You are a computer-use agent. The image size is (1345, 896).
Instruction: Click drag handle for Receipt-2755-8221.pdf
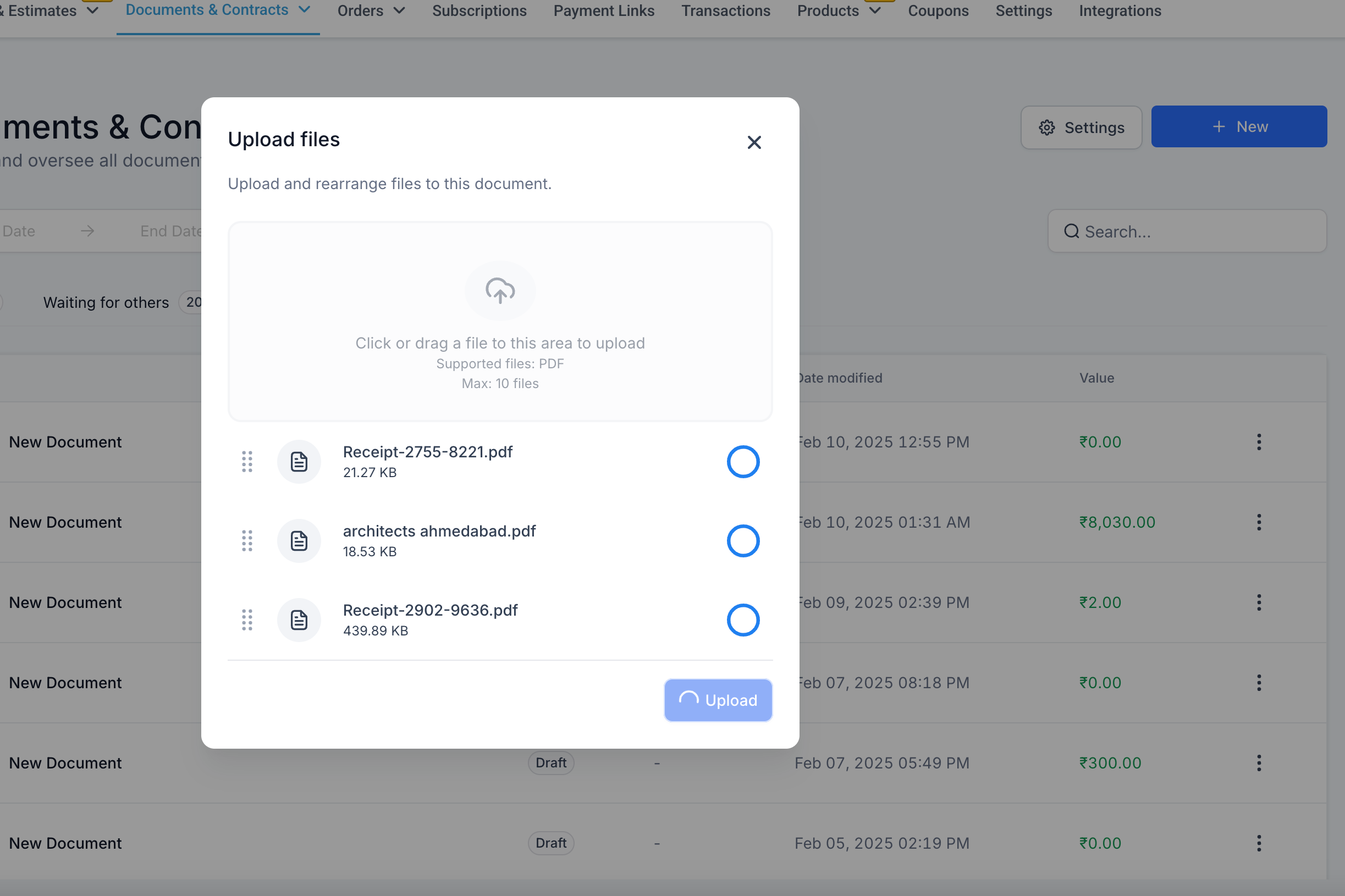point(247,462)
